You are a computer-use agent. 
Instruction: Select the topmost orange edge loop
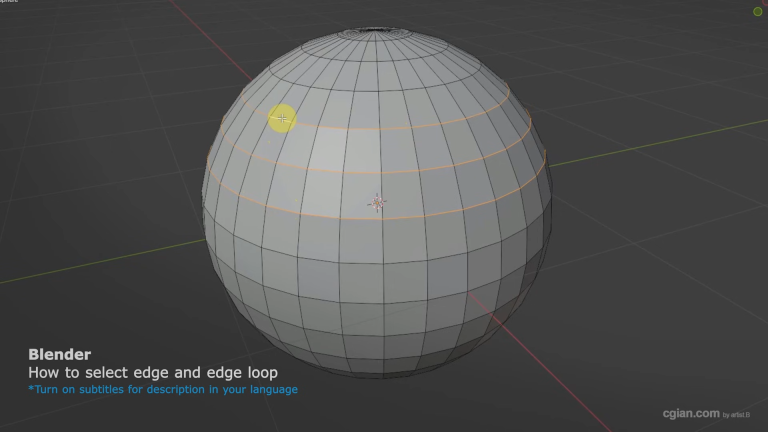click(x=377, y=129)
